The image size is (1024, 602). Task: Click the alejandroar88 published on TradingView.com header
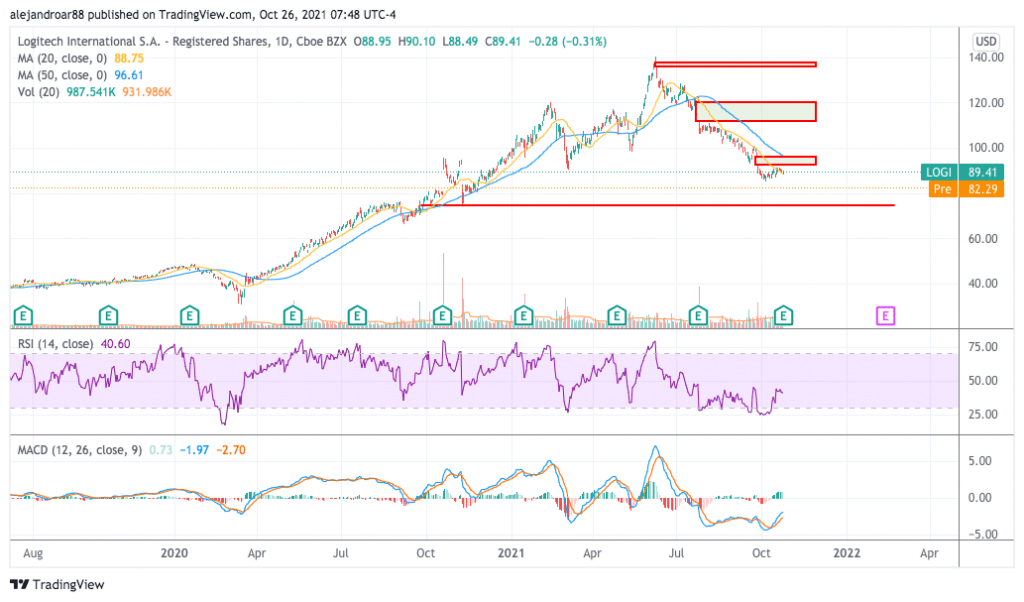pyautogui.click(x=202, y=14)
